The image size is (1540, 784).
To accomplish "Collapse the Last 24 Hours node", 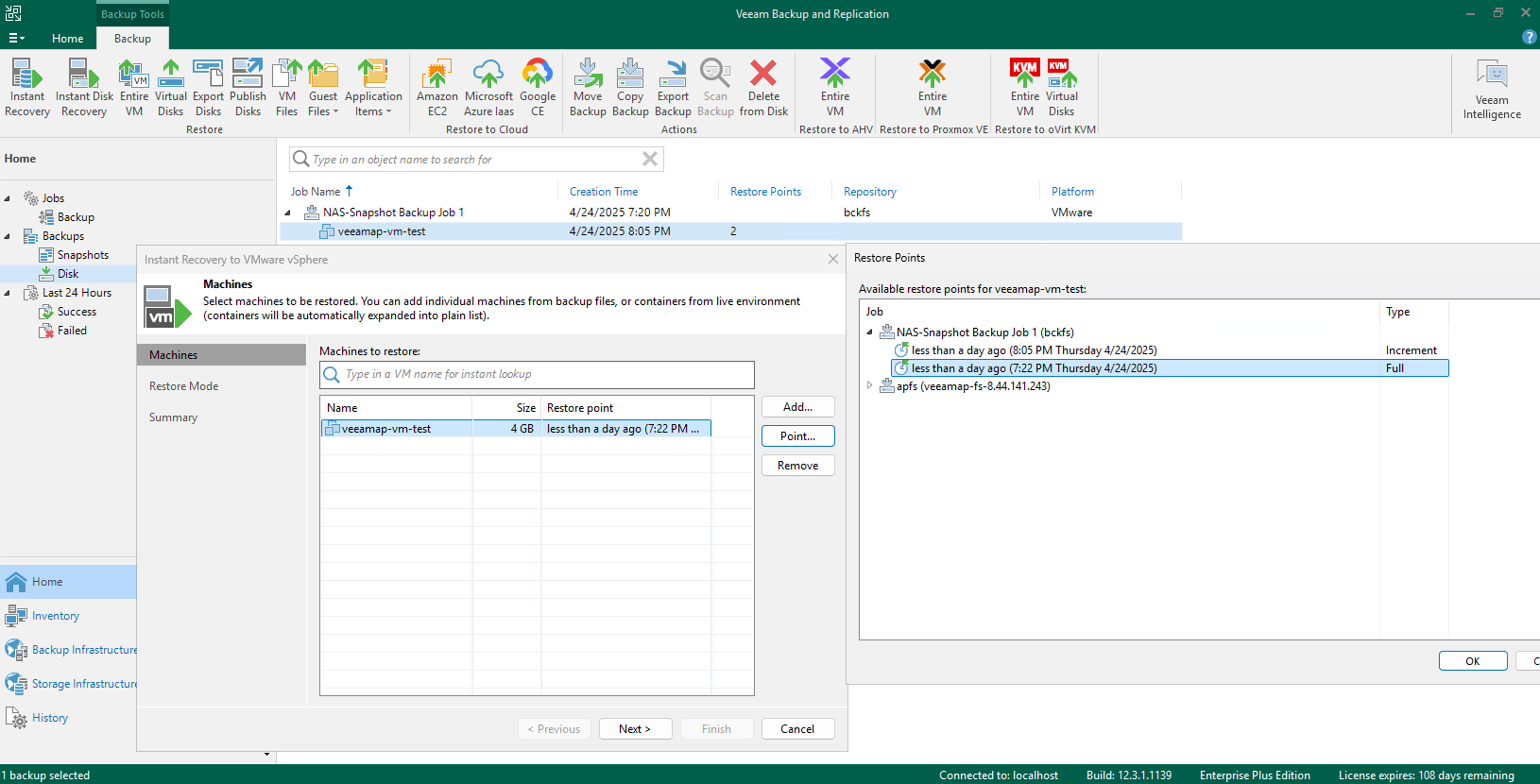I will click(x=8, y=293).
